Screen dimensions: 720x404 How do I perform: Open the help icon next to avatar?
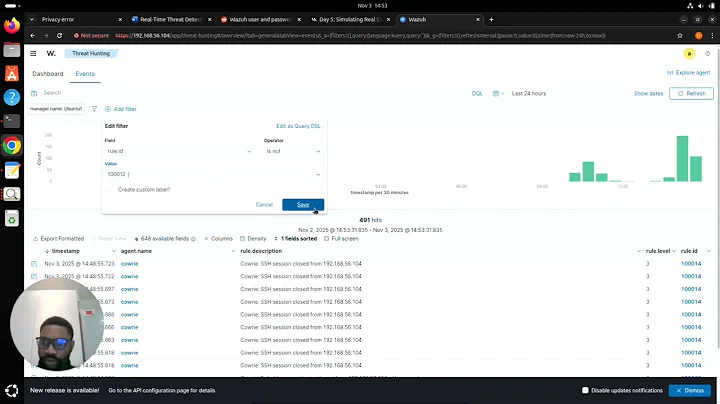coord(707,54)
